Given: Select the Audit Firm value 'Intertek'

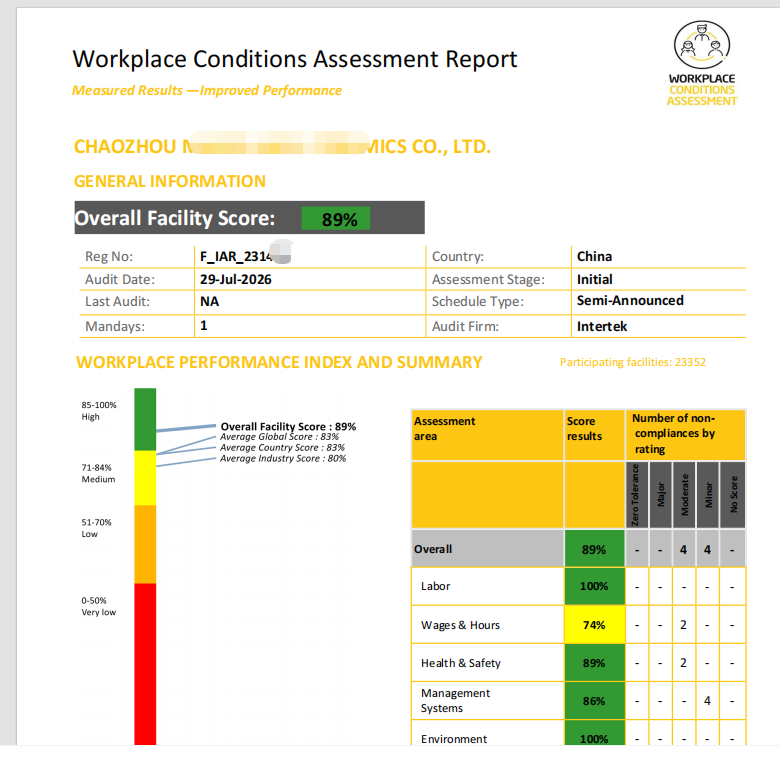Looking at the screenshot, I should tap(602, 326).
